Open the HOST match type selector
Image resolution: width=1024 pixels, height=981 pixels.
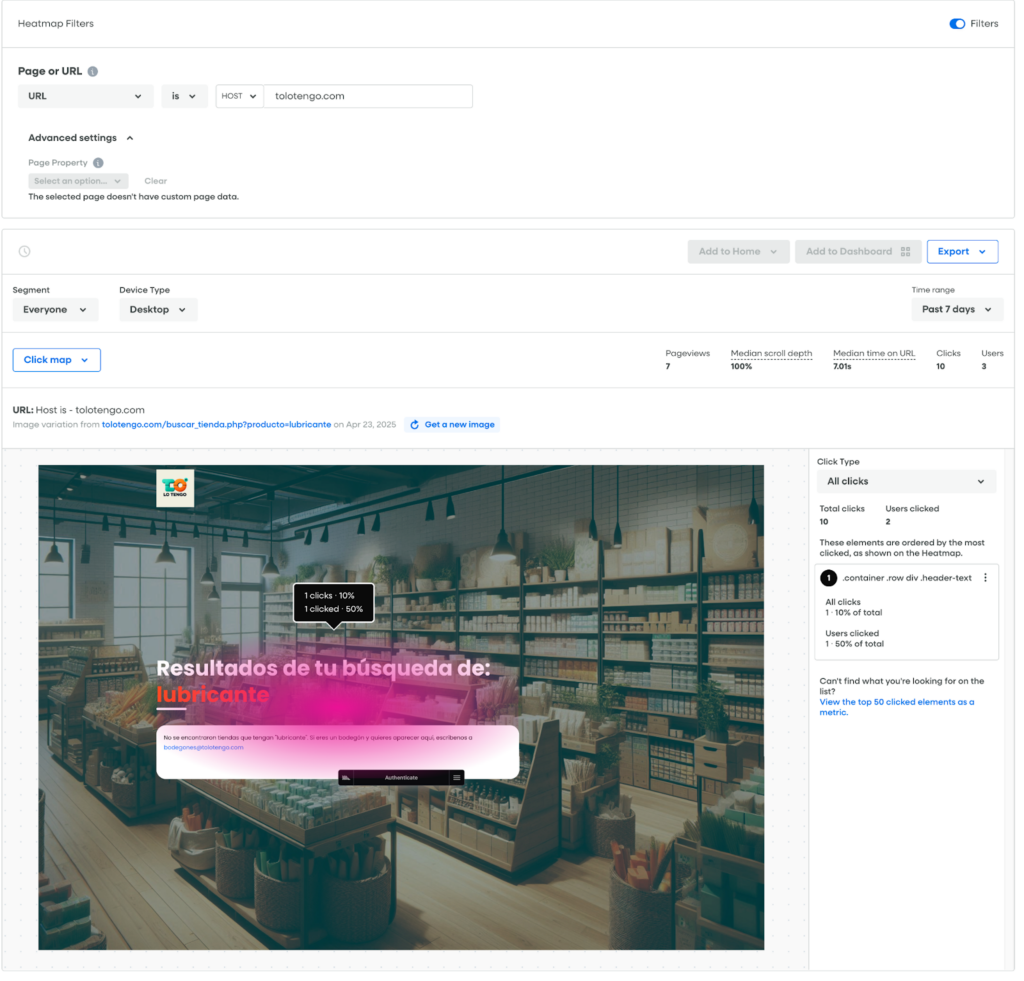pyautogui.click(x=239, y=96)
